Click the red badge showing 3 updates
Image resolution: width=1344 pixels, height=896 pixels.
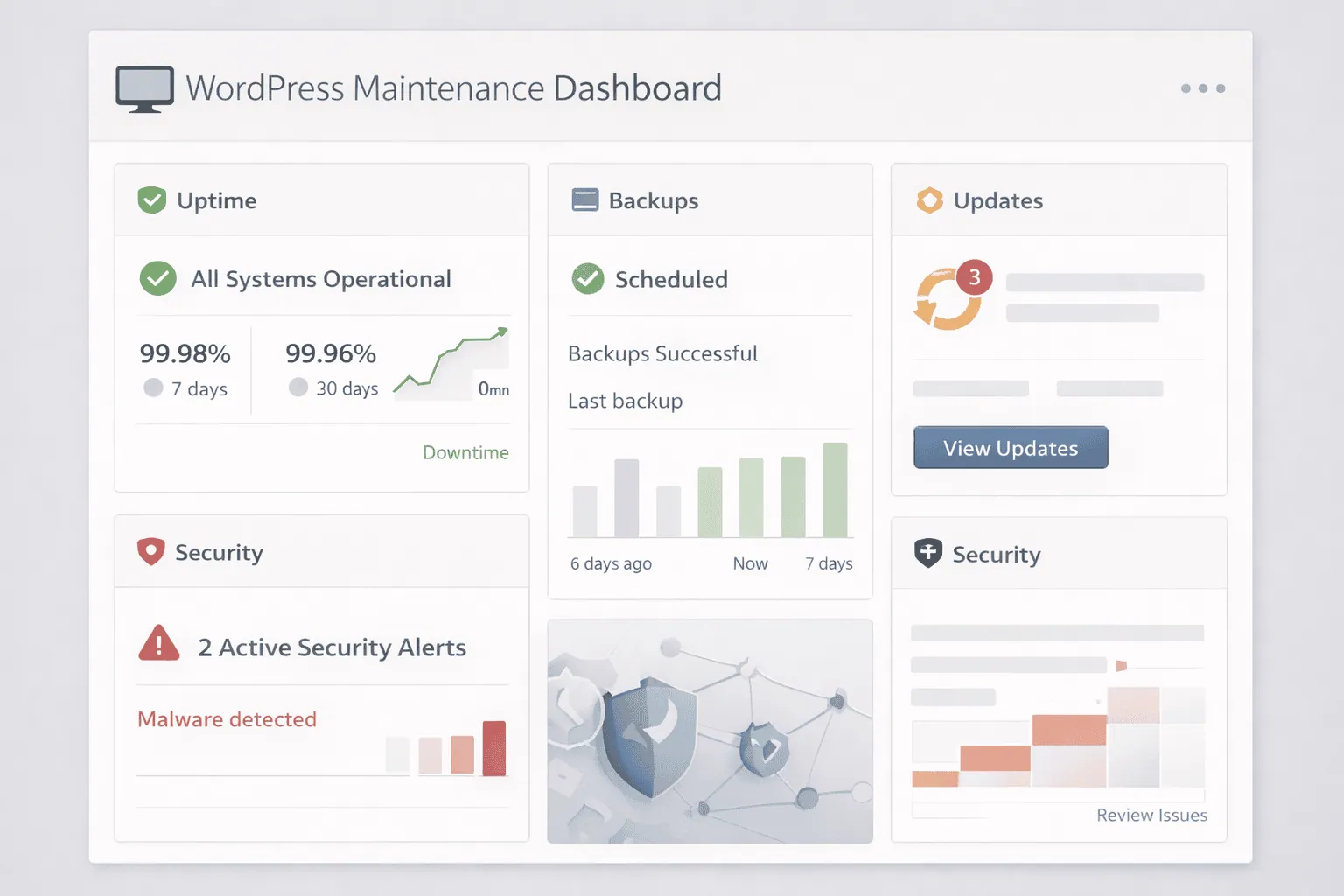pyautogui.click(x=974, y=277)
